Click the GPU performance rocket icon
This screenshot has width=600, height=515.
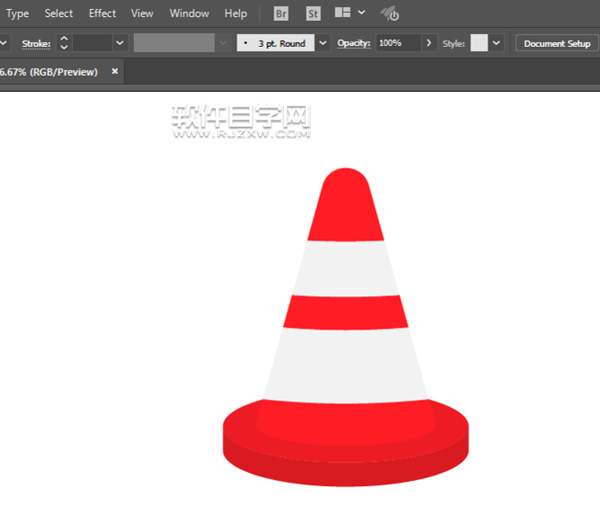pos(390,14)
